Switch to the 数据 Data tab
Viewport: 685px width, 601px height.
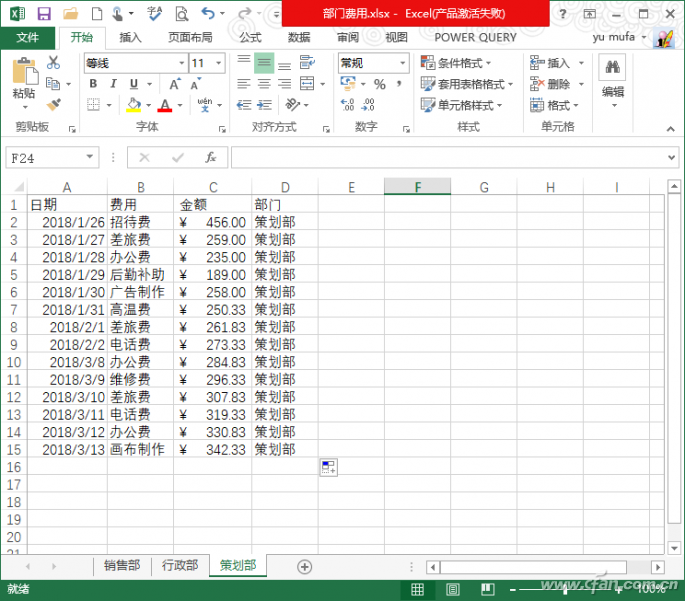[299, 38]
